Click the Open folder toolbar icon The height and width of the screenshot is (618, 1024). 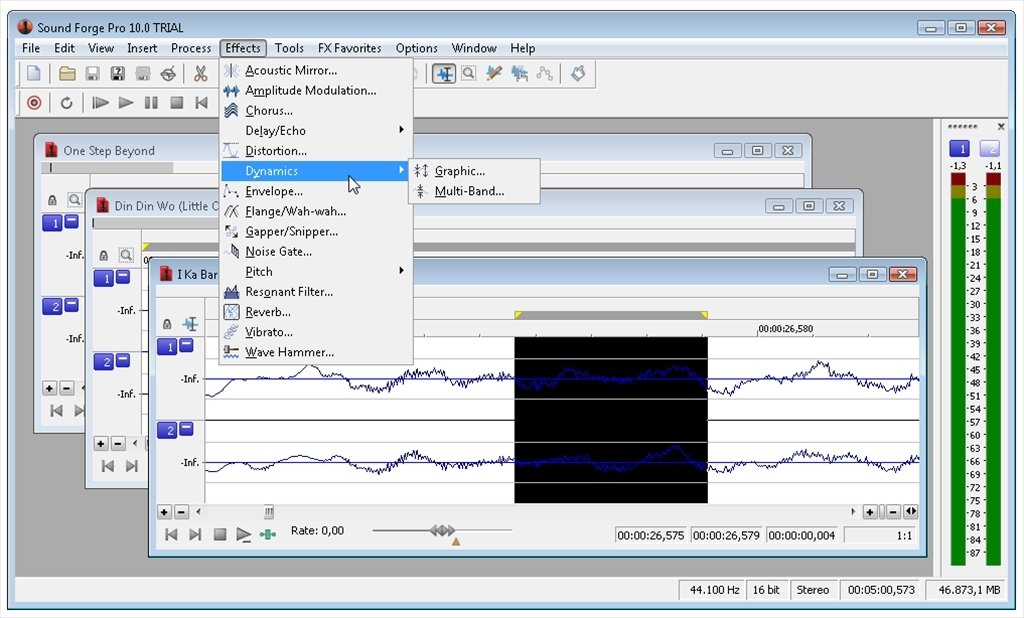click(x=67, y=73)
